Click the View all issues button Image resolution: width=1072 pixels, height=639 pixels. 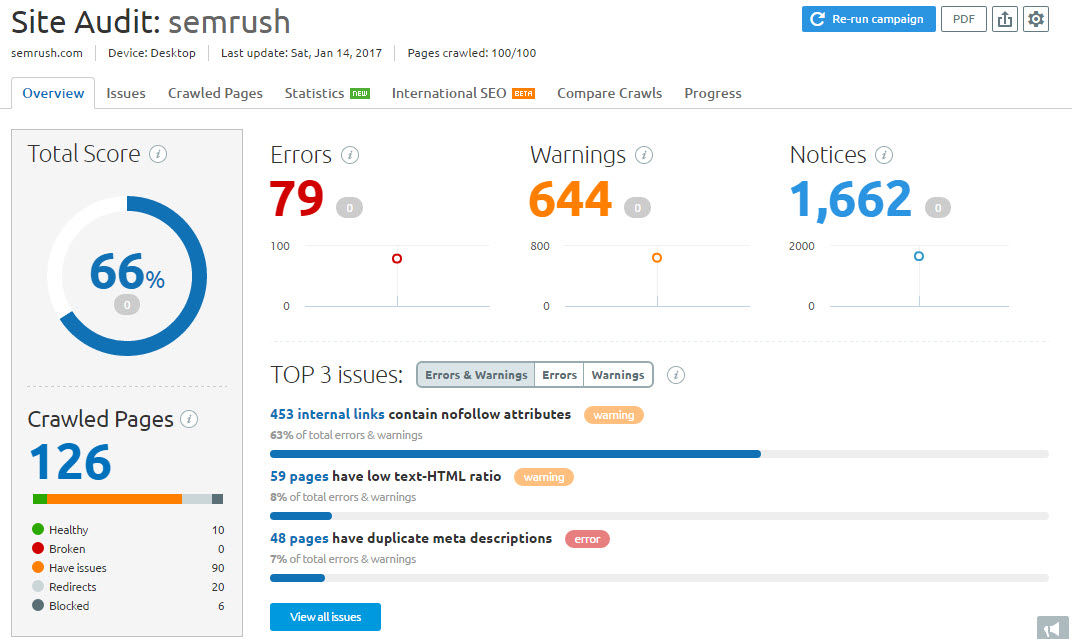coord(325,616)
